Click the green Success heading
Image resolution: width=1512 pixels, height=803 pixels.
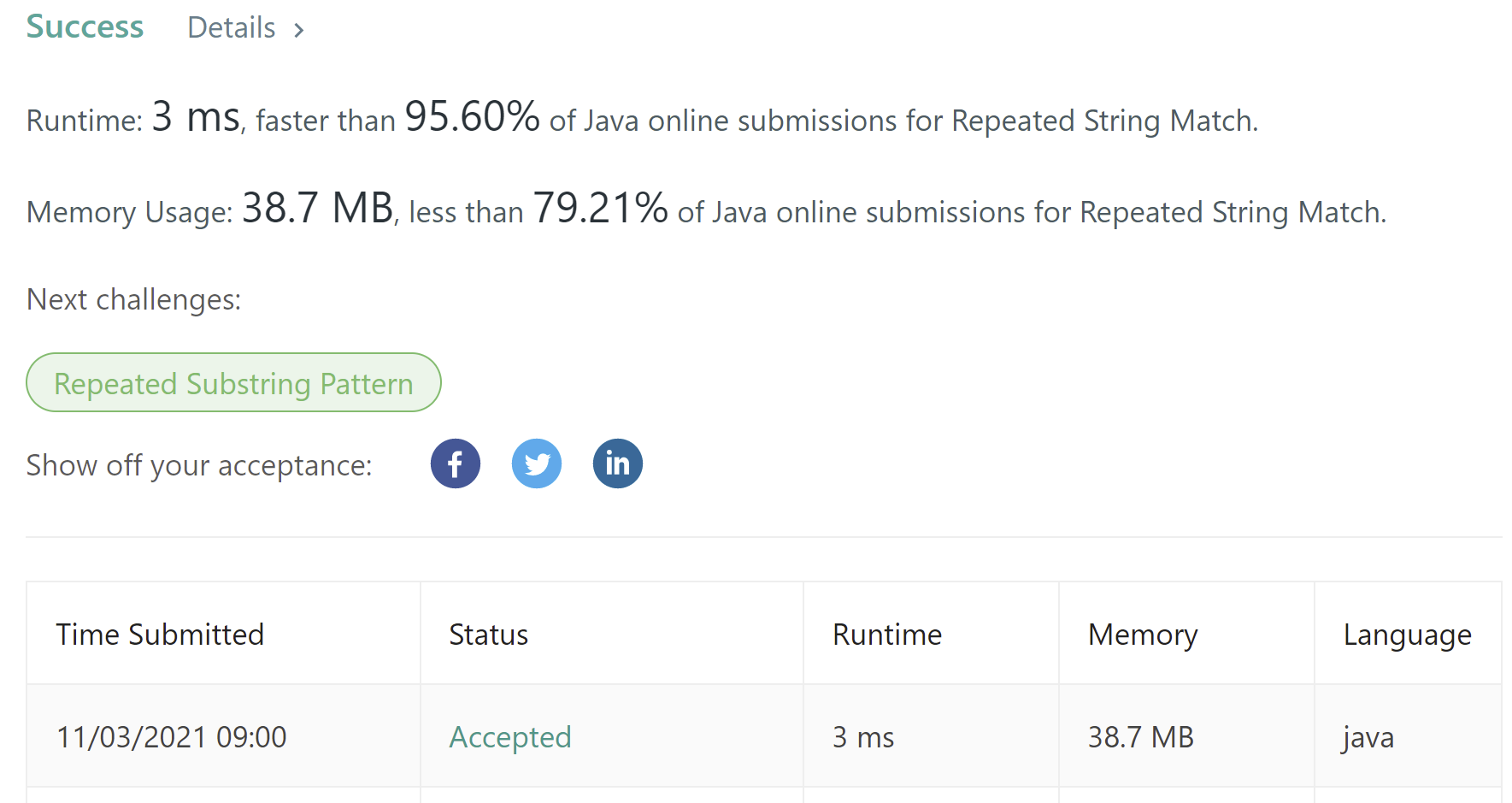[x=85, y=27]
